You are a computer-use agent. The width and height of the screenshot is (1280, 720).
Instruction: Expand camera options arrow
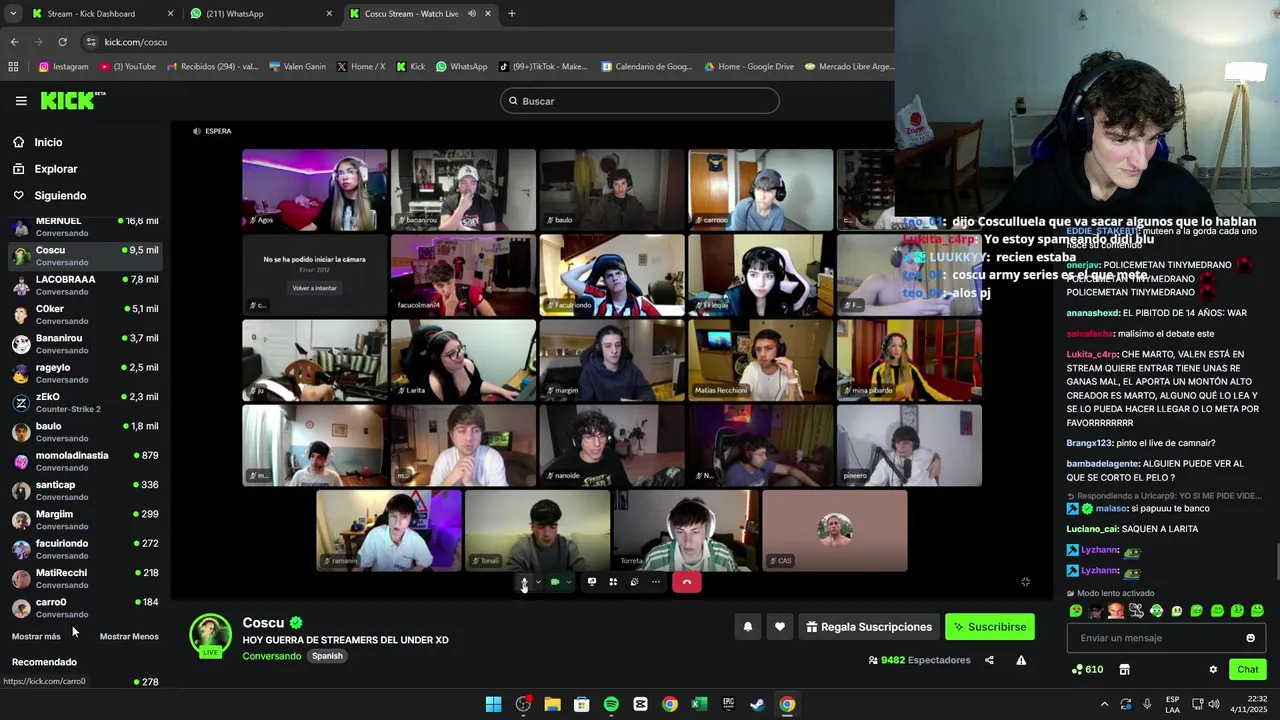(569, 582)
